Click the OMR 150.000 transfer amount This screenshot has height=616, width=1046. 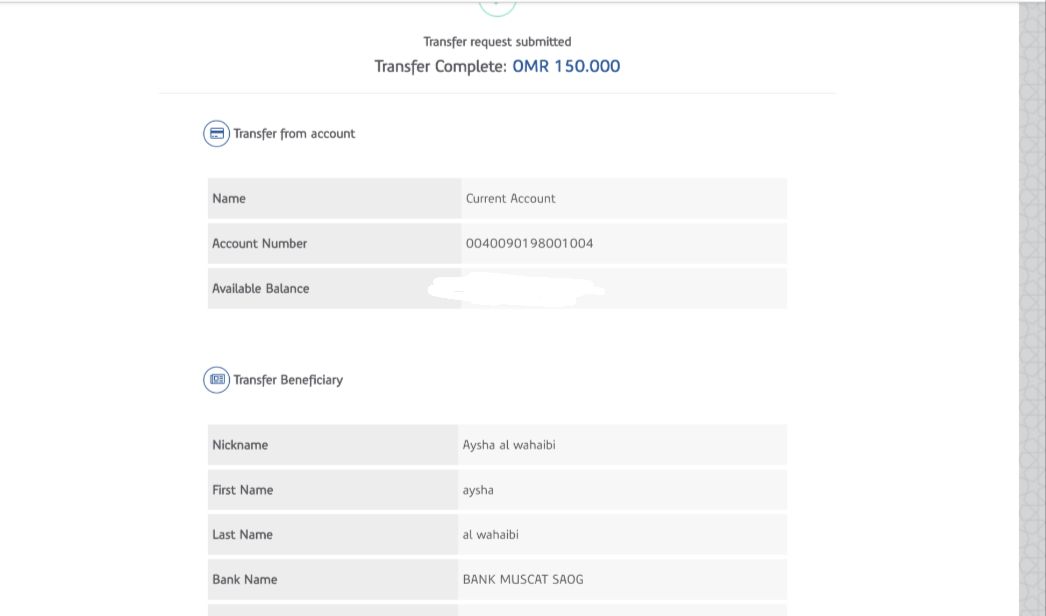click(566, 67)
